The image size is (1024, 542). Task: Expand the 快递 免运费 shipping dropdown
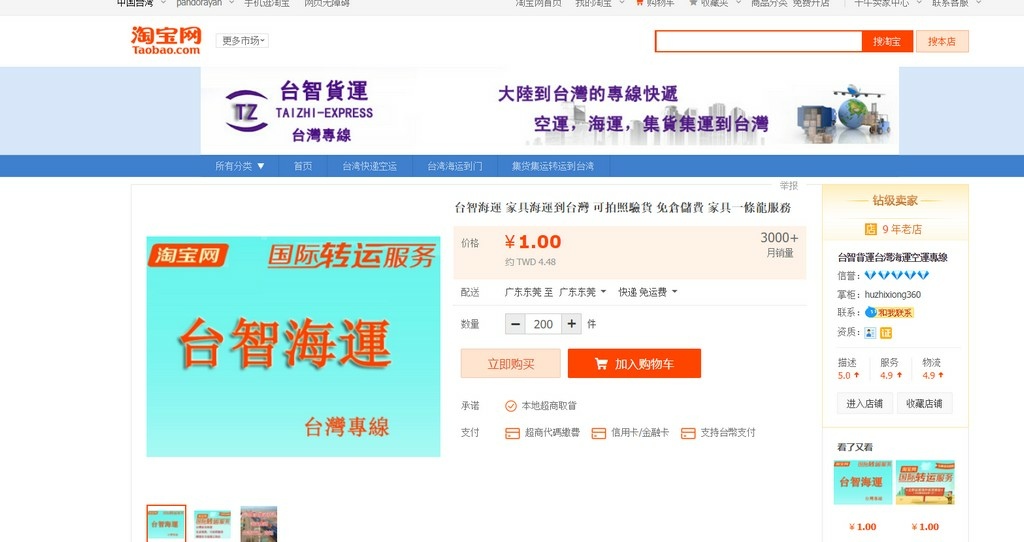pos(648,292)
